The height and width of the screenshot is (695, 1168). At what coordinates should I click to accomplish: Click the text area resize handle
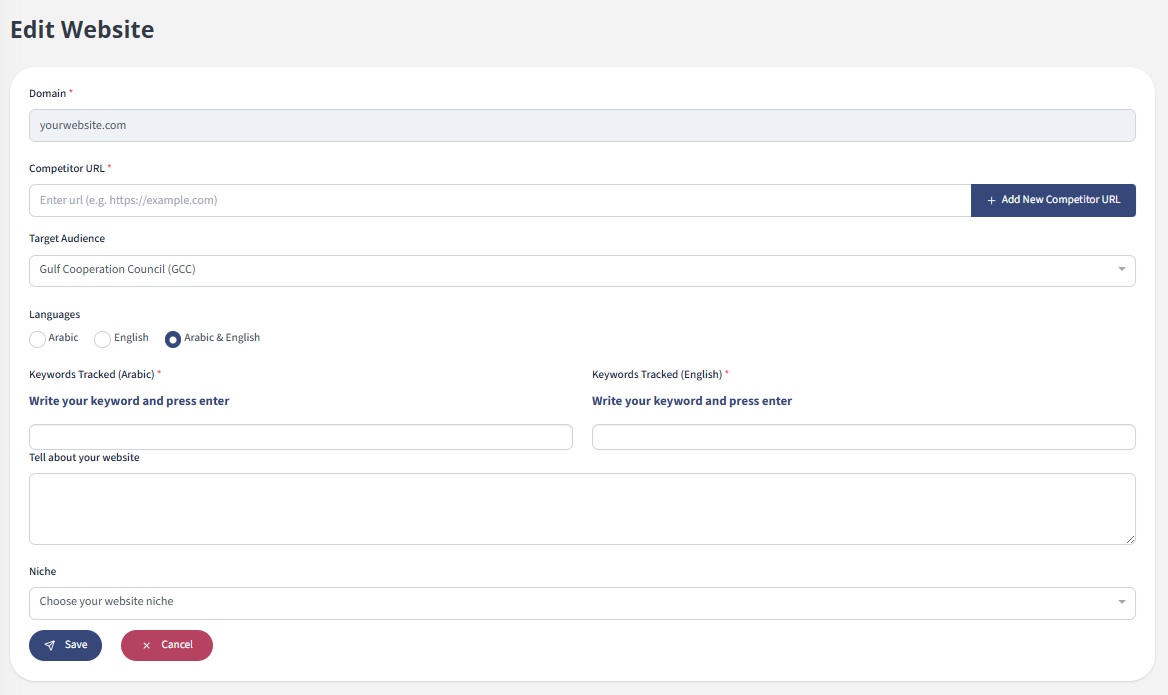click(x=1130, y=539)
